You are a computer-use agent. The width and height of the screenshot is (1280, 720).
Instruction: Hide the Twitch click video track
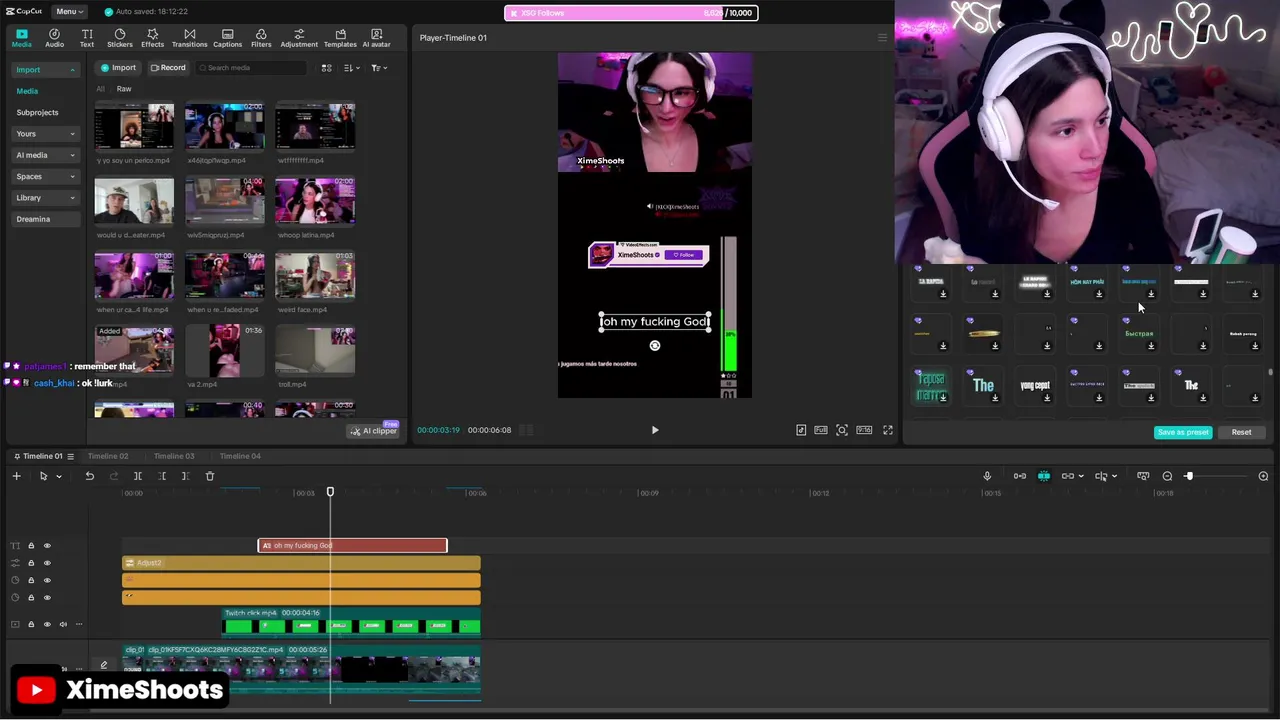tap(47, 625)
